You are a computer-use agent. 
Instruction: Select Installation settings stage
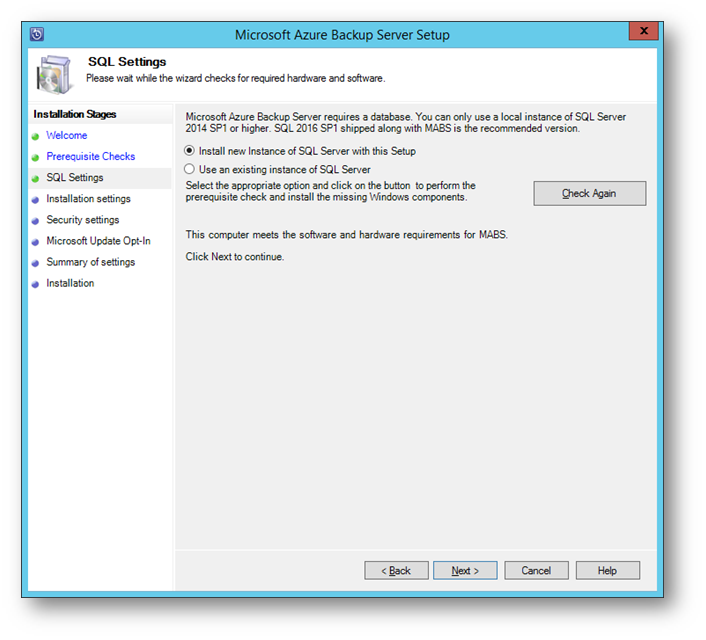pos(88,199)
